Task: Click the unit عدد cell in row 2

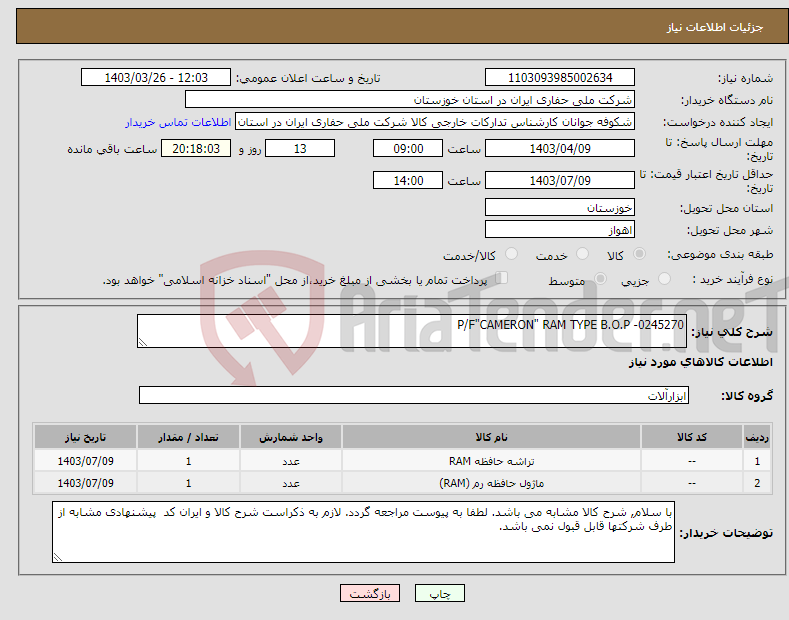Action: (x=291, y=483)
